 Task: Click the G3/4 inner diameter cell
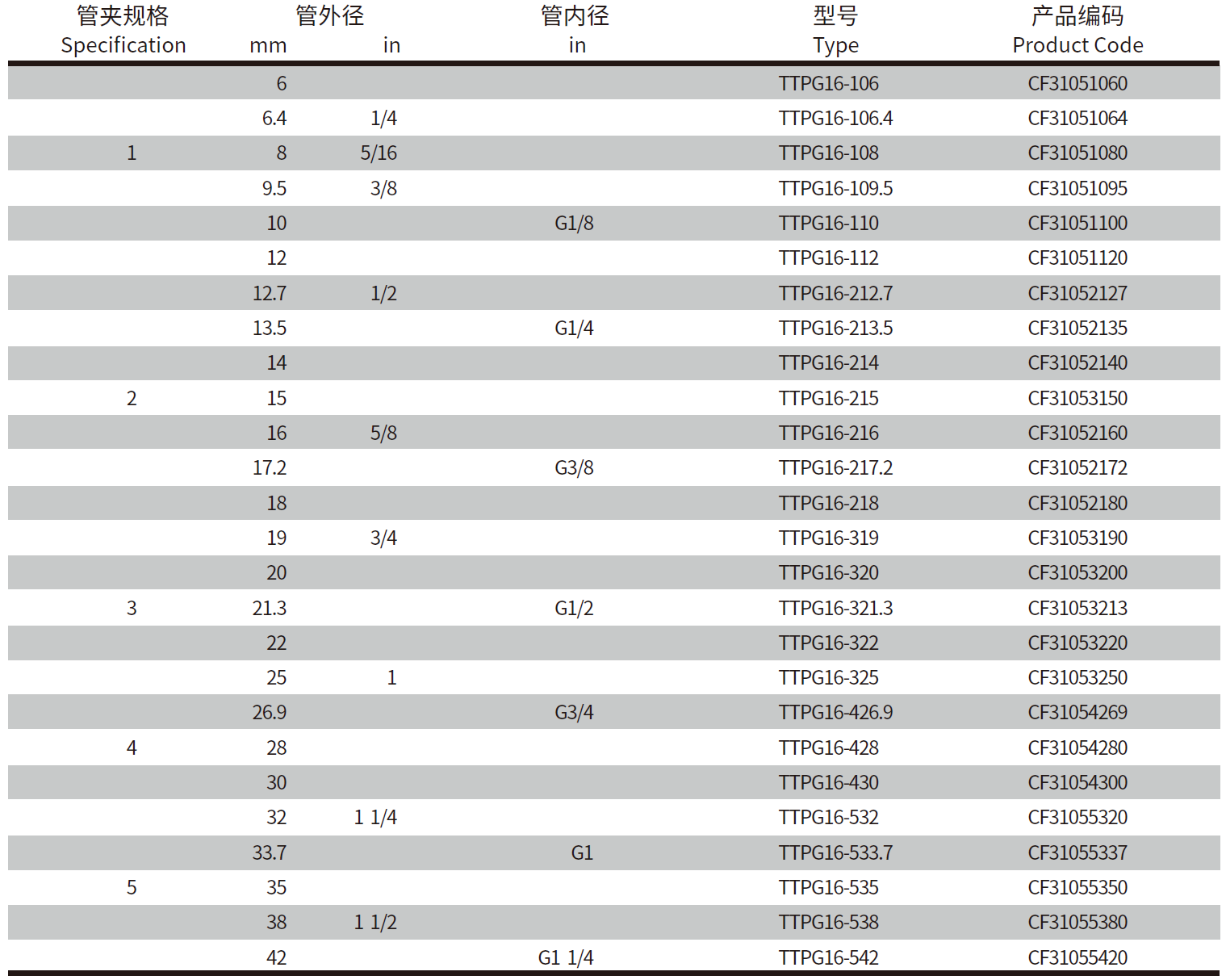[x=574, y=712]
